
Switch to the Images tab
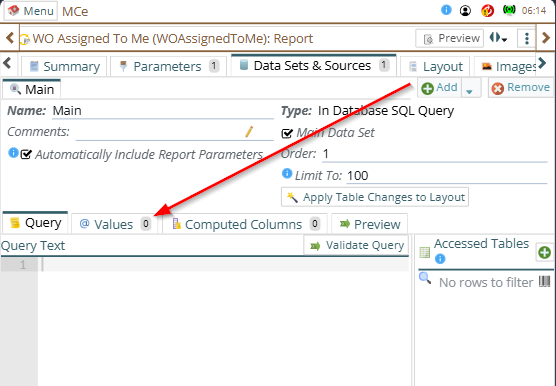tap(506, 66)
